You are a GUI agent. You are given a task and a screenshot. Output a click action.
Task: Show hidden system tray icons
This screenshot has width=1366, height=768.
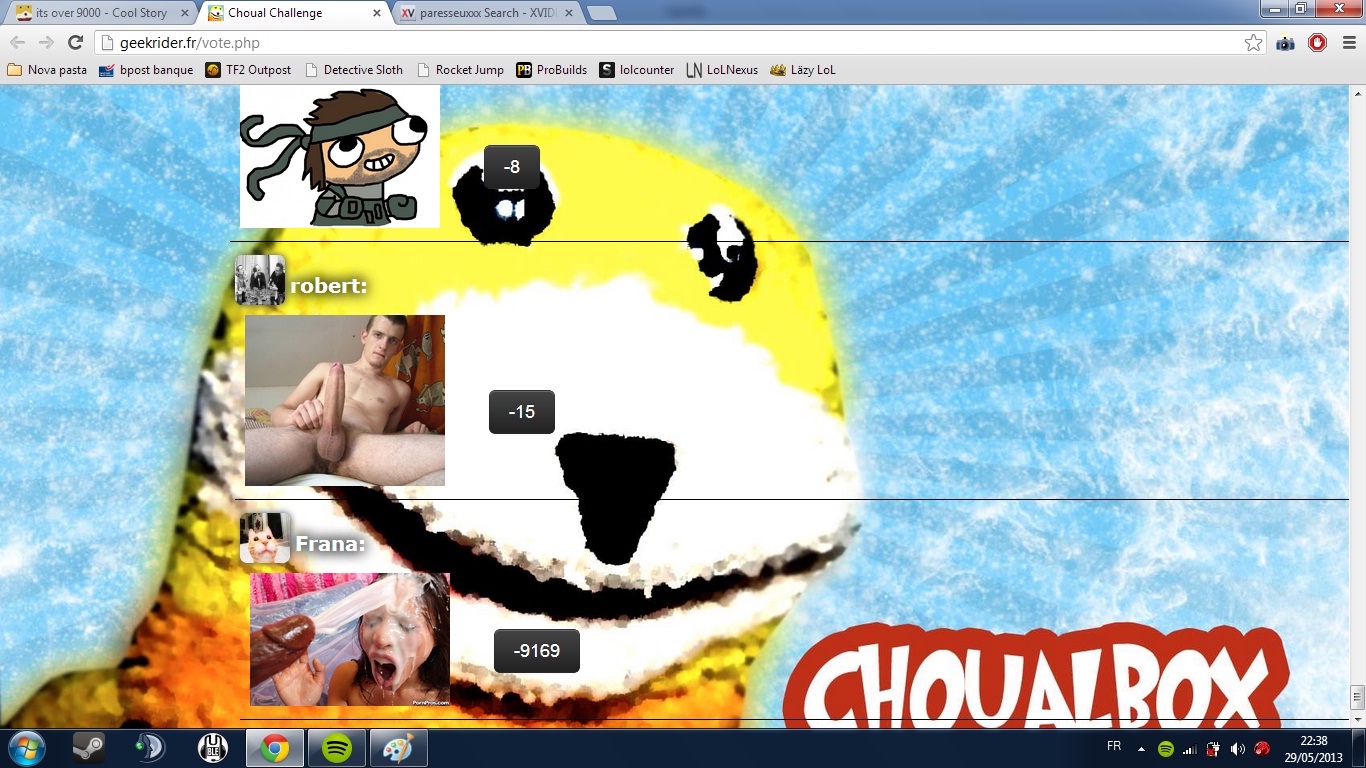1141,749
